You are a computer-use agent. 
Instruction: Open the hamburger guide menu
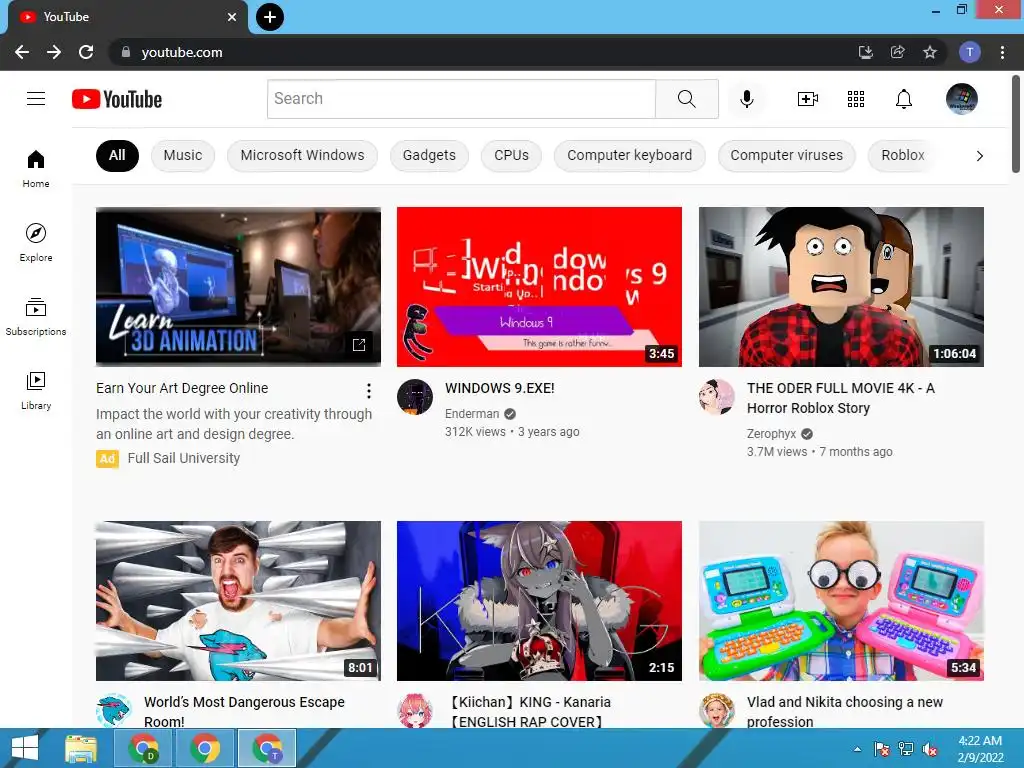[x=36, y=99]
